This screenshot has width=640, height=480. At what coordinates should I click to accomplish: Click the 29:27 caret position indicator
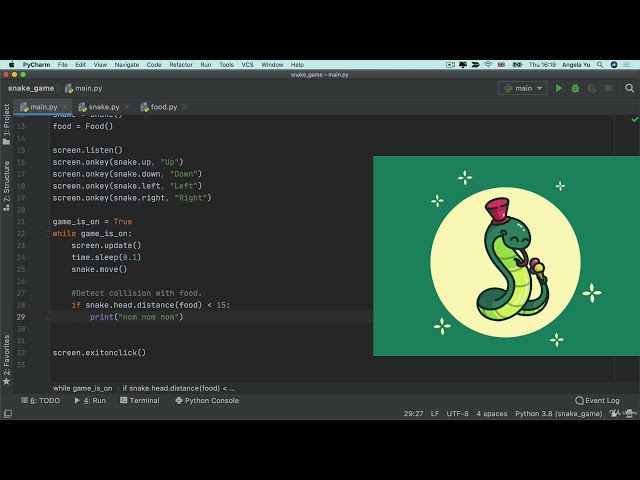click(x=413, y=413)
